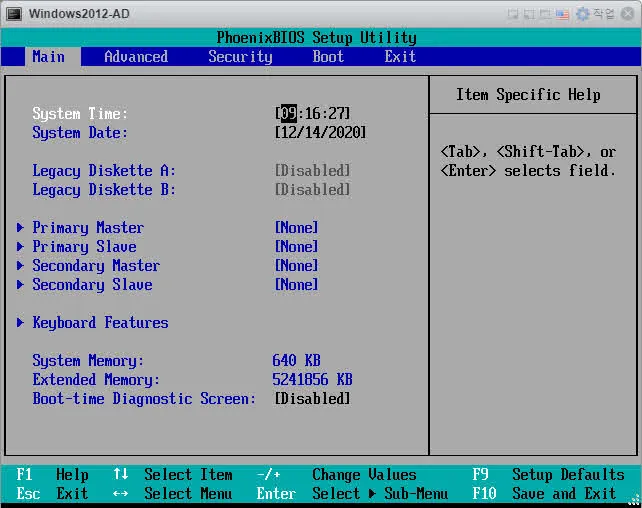
Task: Open the gear 작업 actions menu
Action: (x=595, y=14)
